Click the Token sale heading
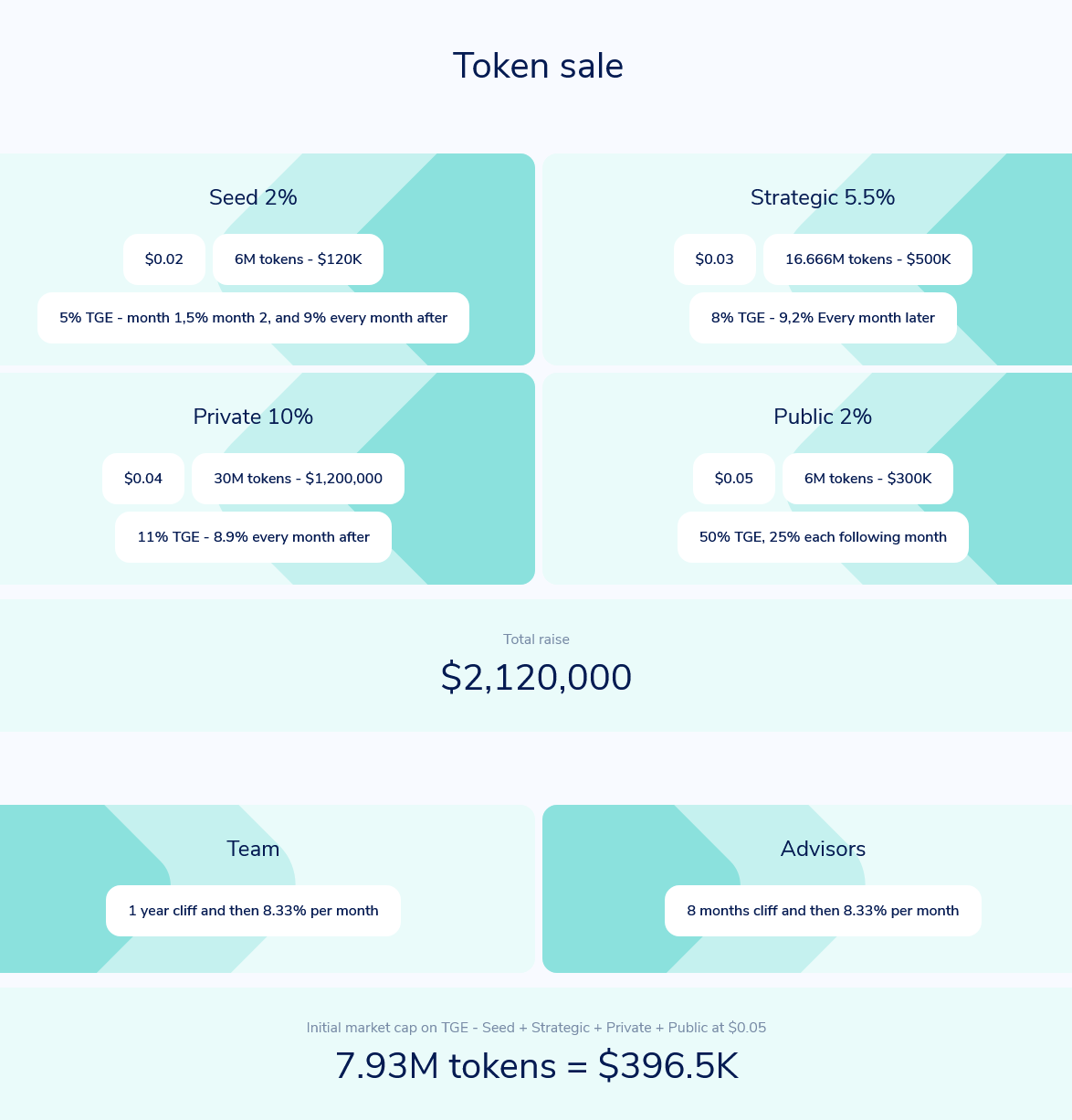Image resolution: width=1072 pixels, height=1120 pixels. (538, 66)
